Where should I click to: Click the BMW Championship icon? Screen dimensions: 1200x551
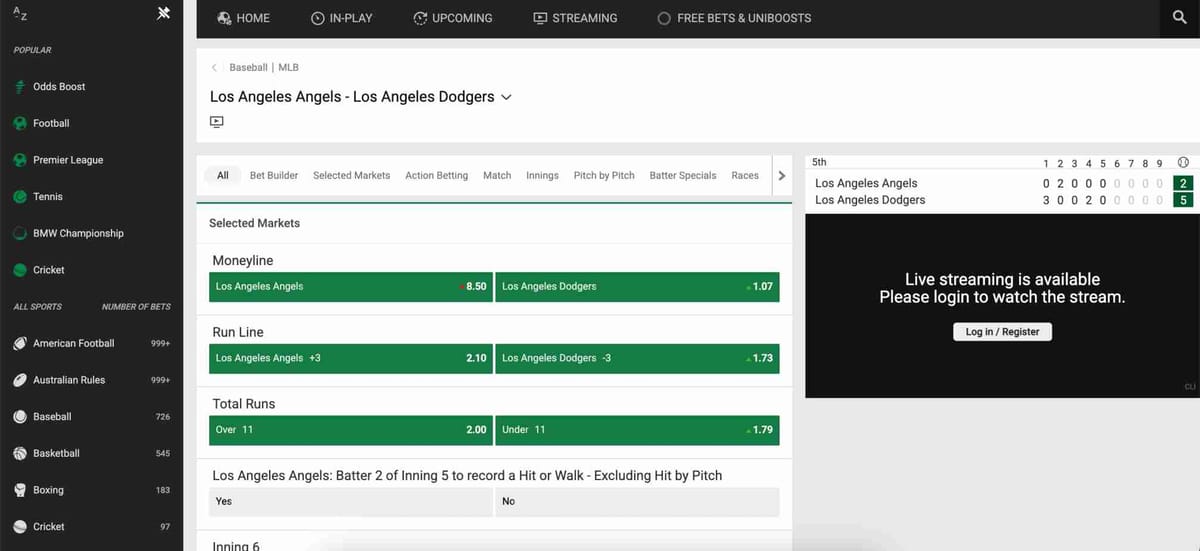(20, 233)
